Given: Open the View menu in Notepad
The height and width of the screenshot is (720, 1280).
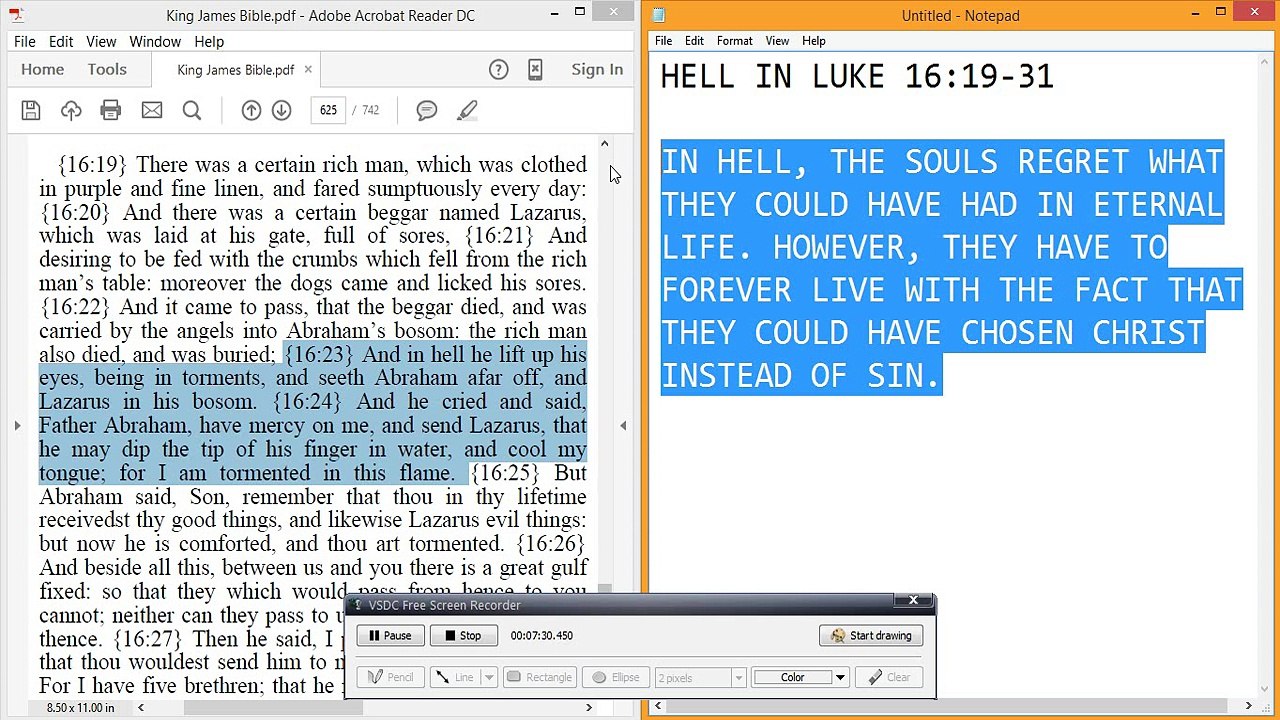Looking at the screenshot, I should 777,41.
